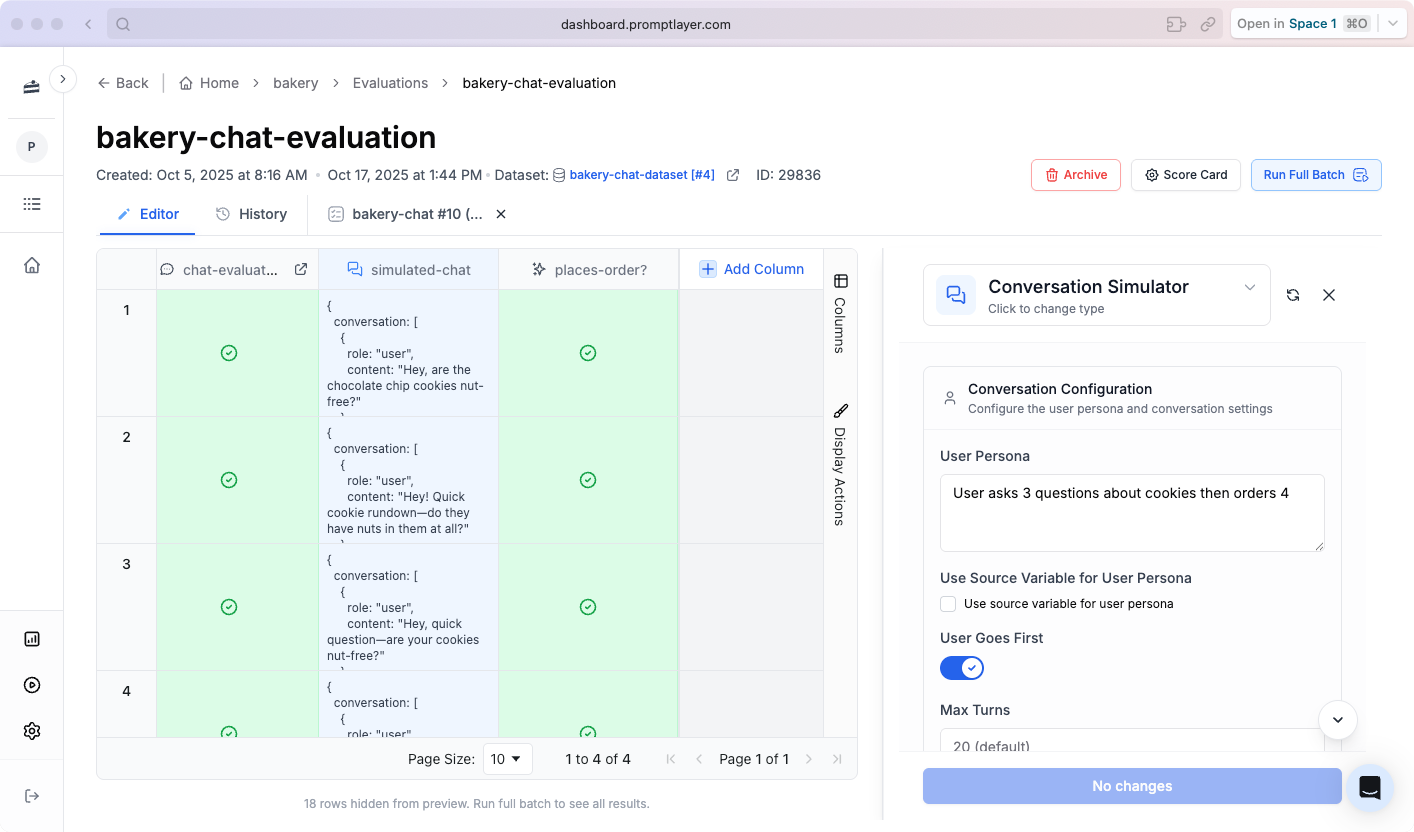The image size is (1414, 832).
Task: Open the play circle sidebar icon
Action: coord(32,685)
